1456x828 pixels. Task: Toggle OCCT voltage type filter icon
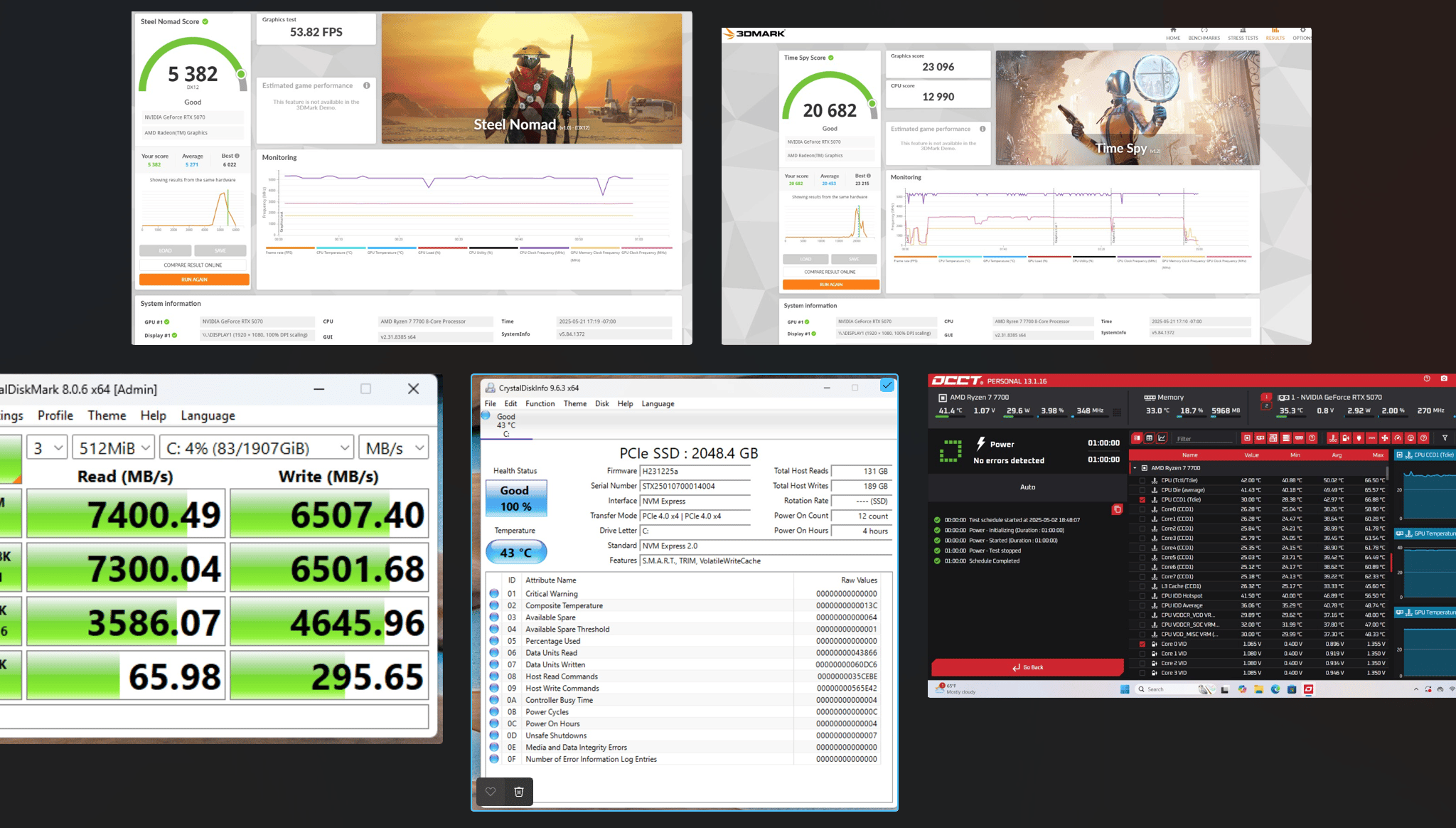pyautogui.click(x=1346, y=438)
